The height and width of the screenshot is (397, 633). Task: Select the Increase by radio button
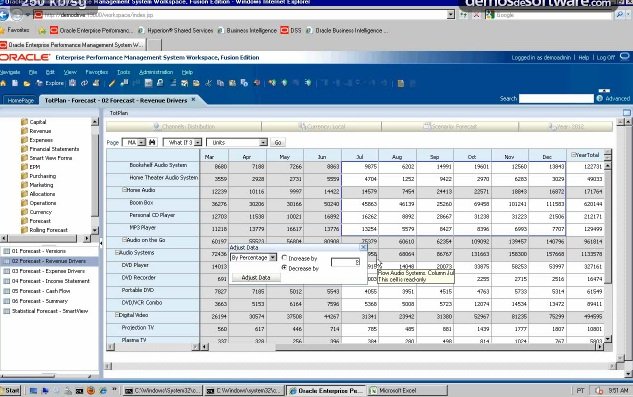284,258
